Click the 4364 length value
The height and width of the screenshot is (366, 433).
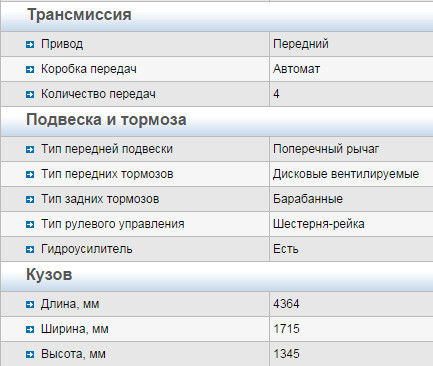(286, 304)
